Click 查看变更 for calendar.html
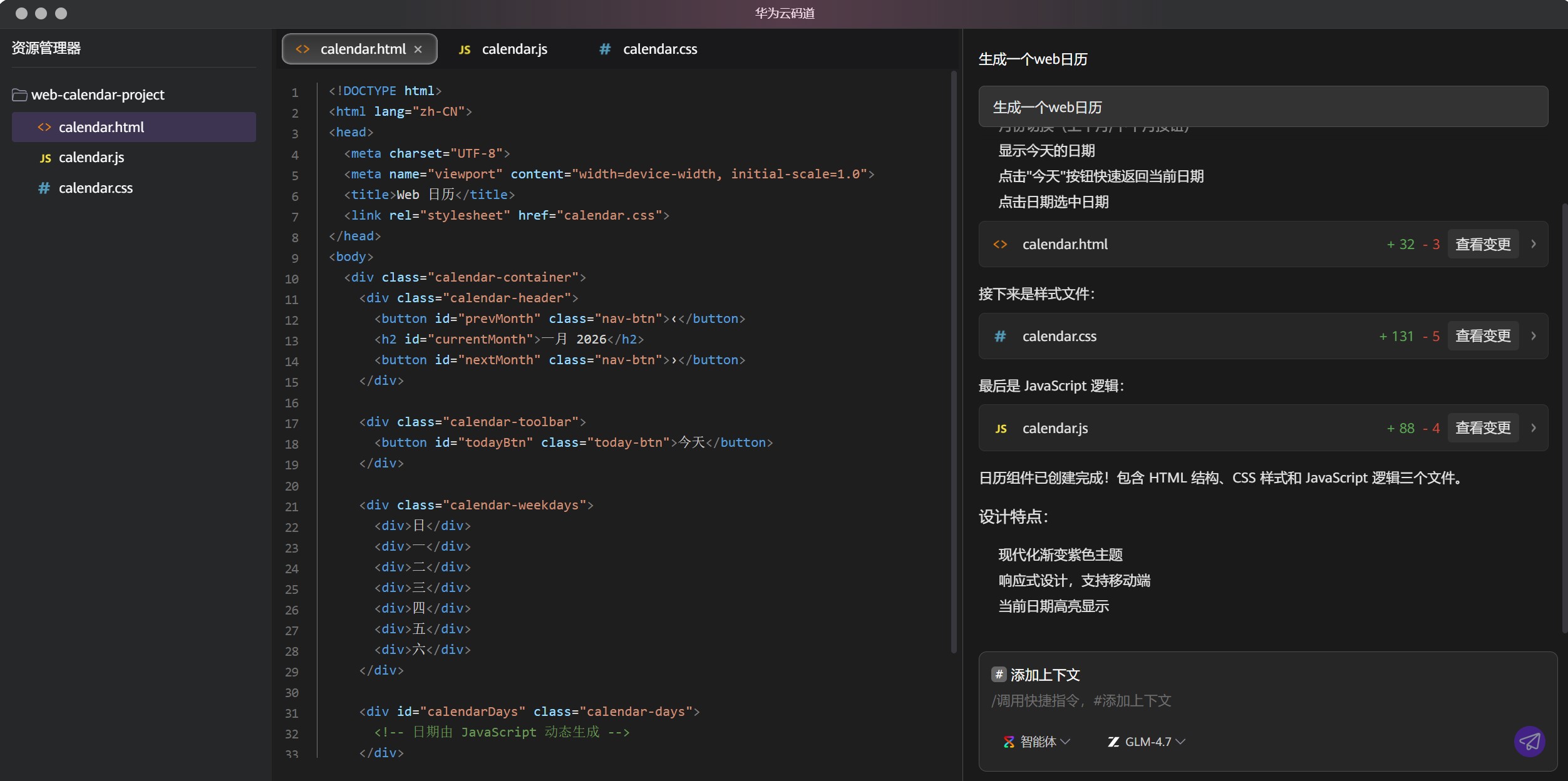 tap(1482, 244)
